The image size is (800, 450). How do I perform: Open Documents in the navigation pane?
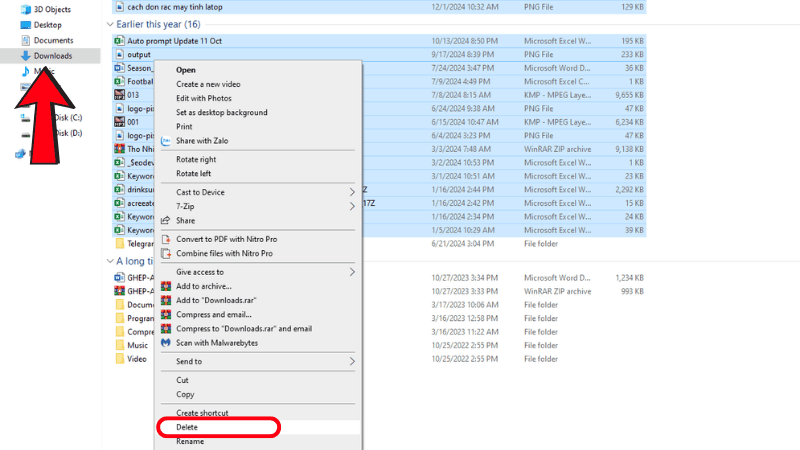[53, 40]
